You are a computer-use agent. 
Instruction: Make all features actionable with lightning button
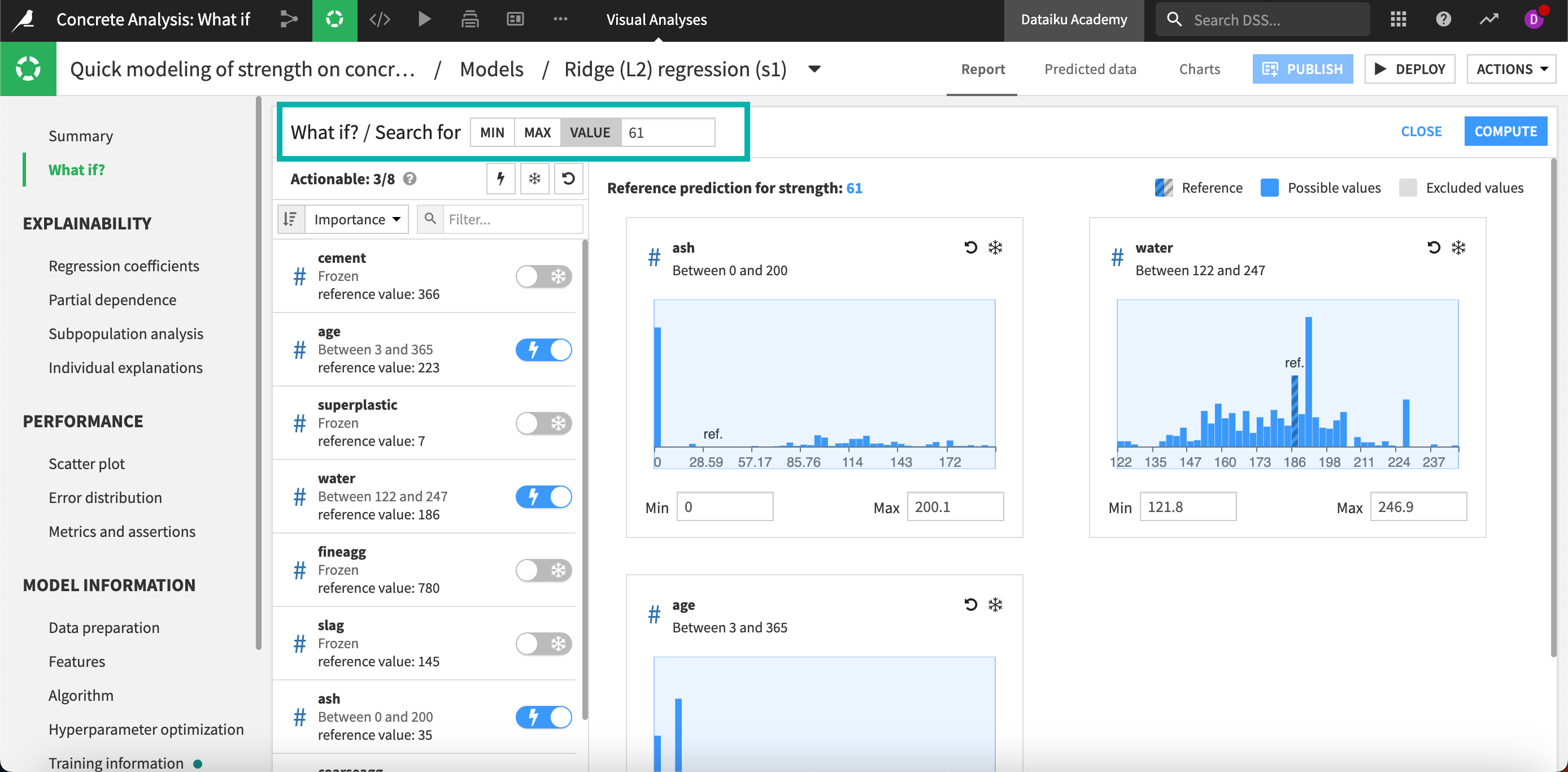tap(500, 179)
